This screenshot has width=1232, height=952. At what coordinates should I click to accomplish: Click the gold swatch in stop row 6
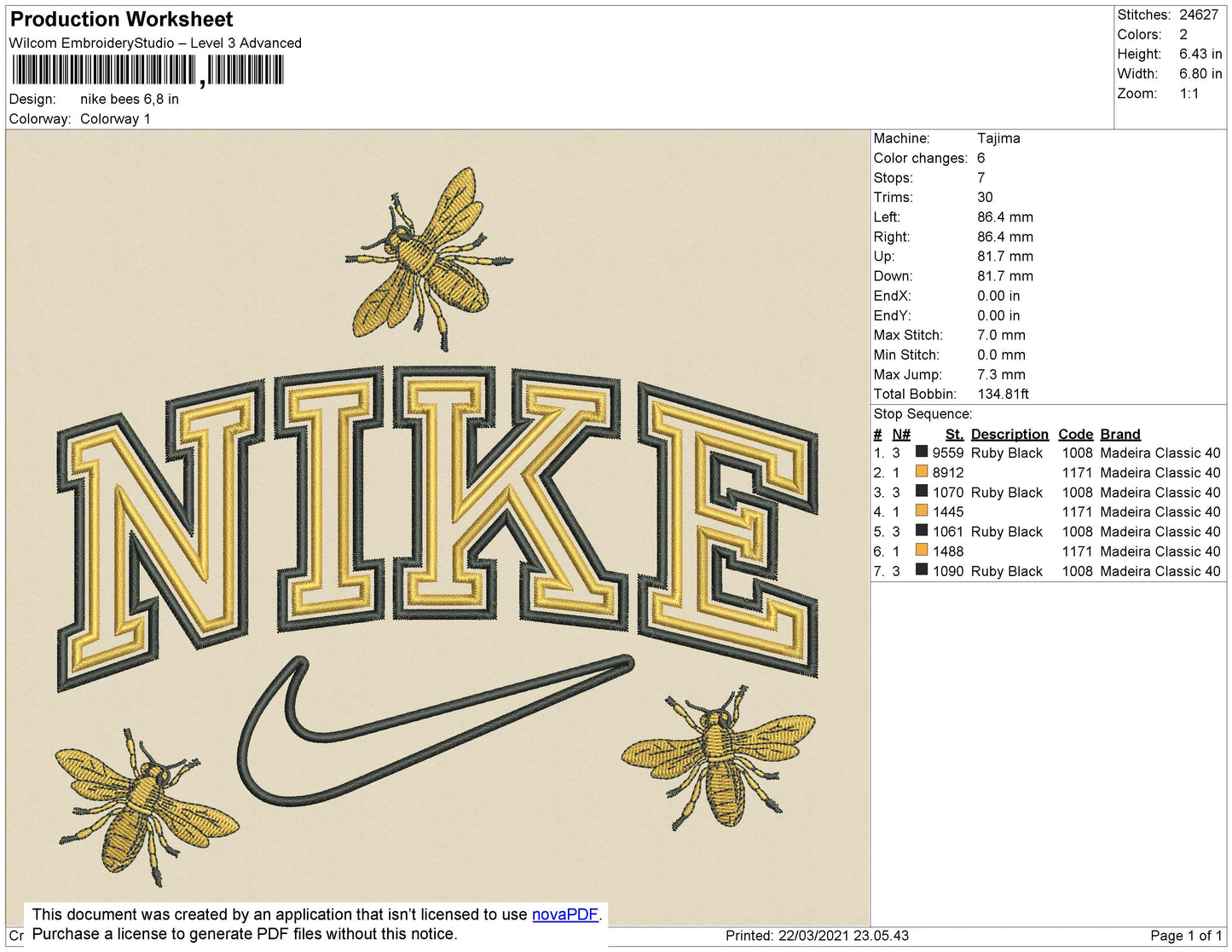coord(922,550)
